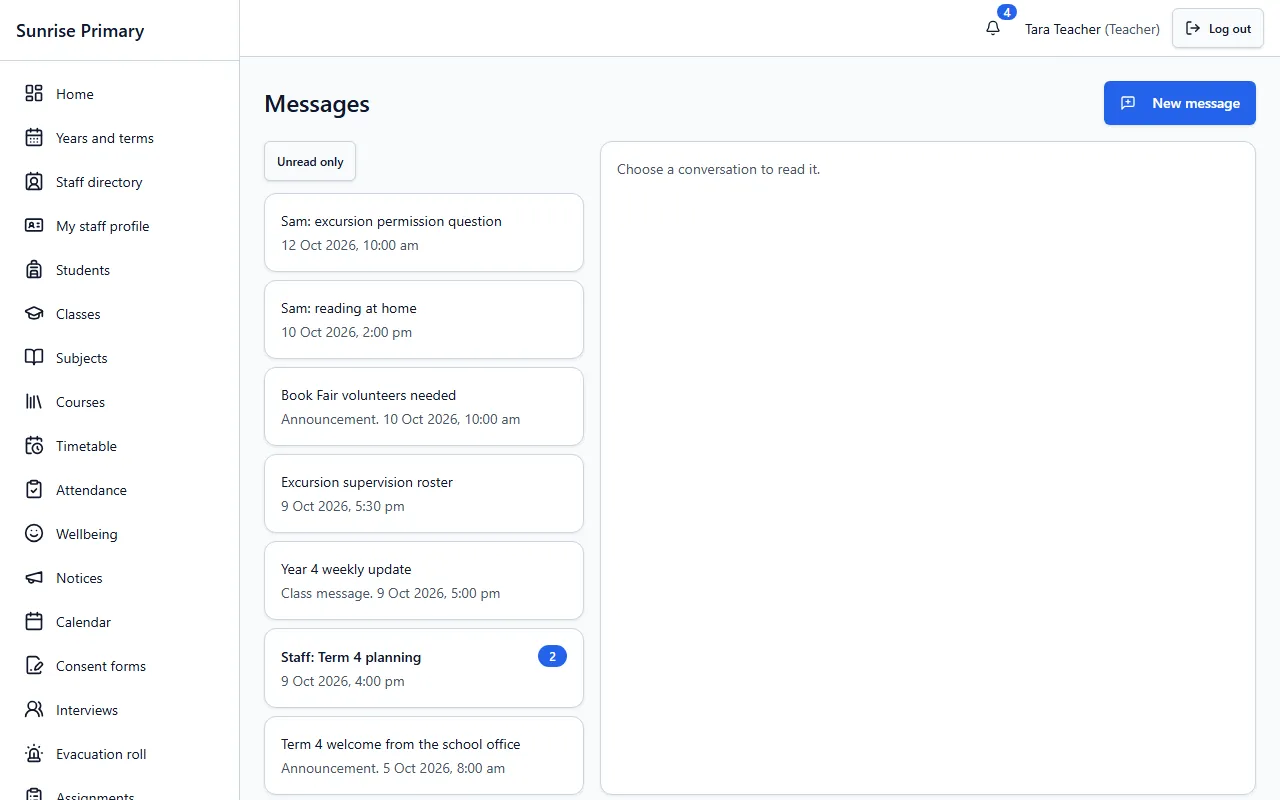This screenshot has height=800, width=1280.
Task: Click the Interviews people icon
Action: click(x=34, y=710)
